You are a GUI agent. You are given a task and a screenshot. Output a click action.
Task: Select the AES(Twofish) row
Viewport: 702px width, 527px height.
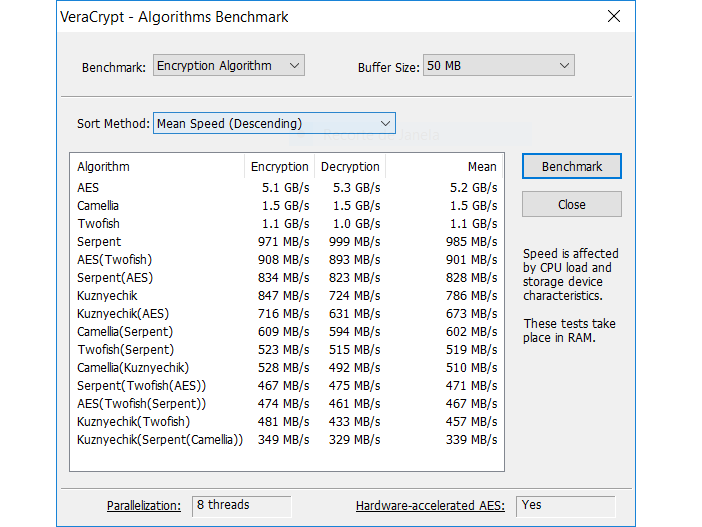pyautogui.click(x=287, y=260)
